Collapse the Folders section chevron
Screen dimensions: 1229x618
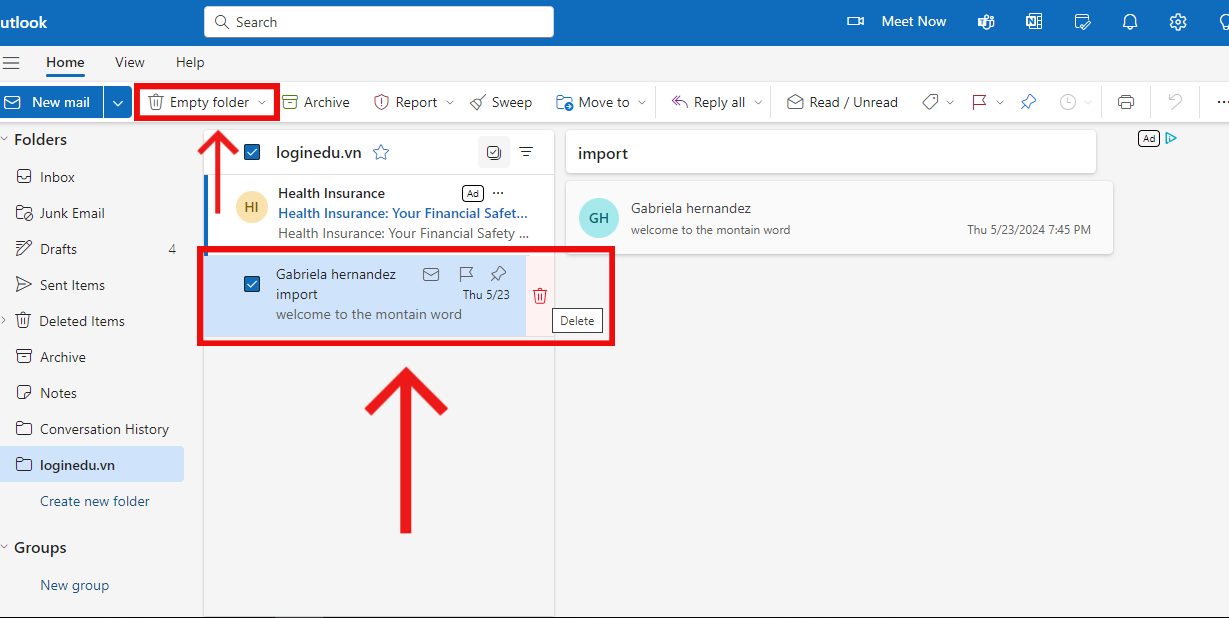coord(4,139)
